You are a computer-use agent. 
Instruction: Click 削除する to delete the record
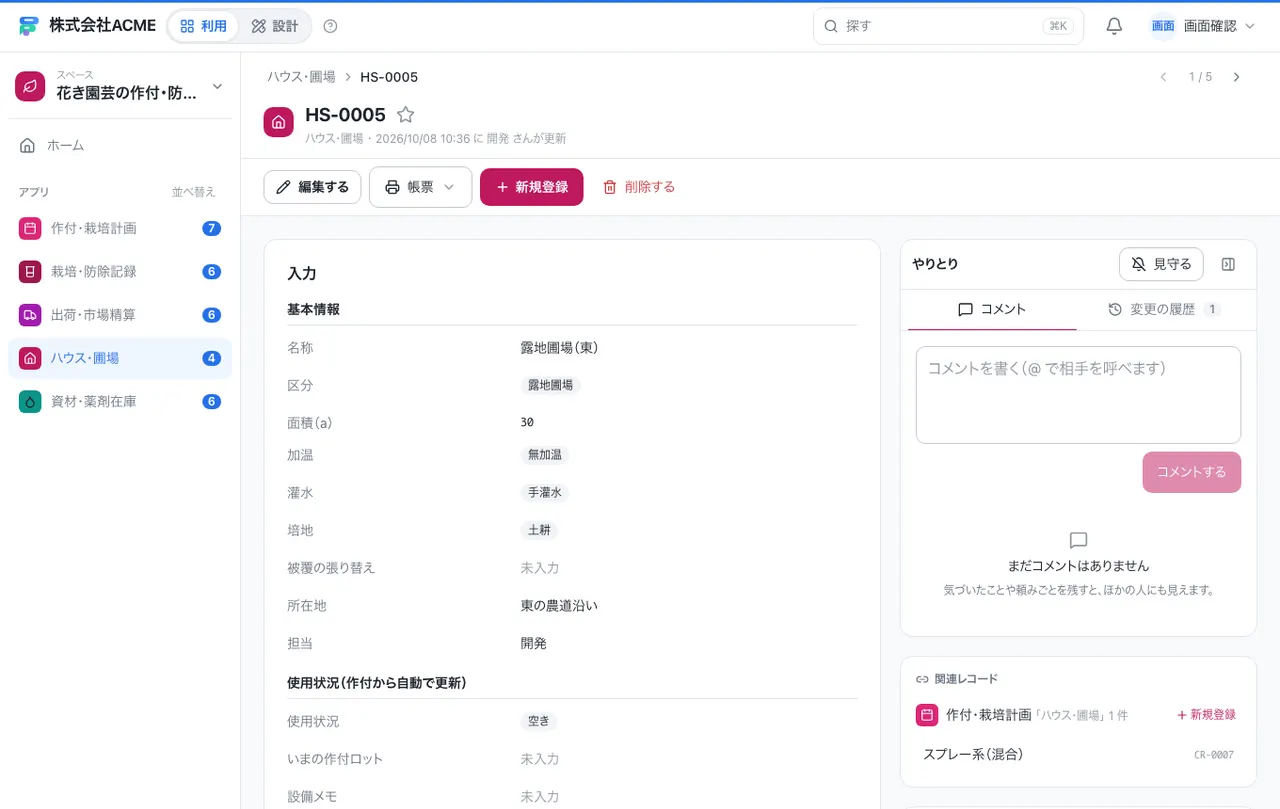[x=639, y=187]
